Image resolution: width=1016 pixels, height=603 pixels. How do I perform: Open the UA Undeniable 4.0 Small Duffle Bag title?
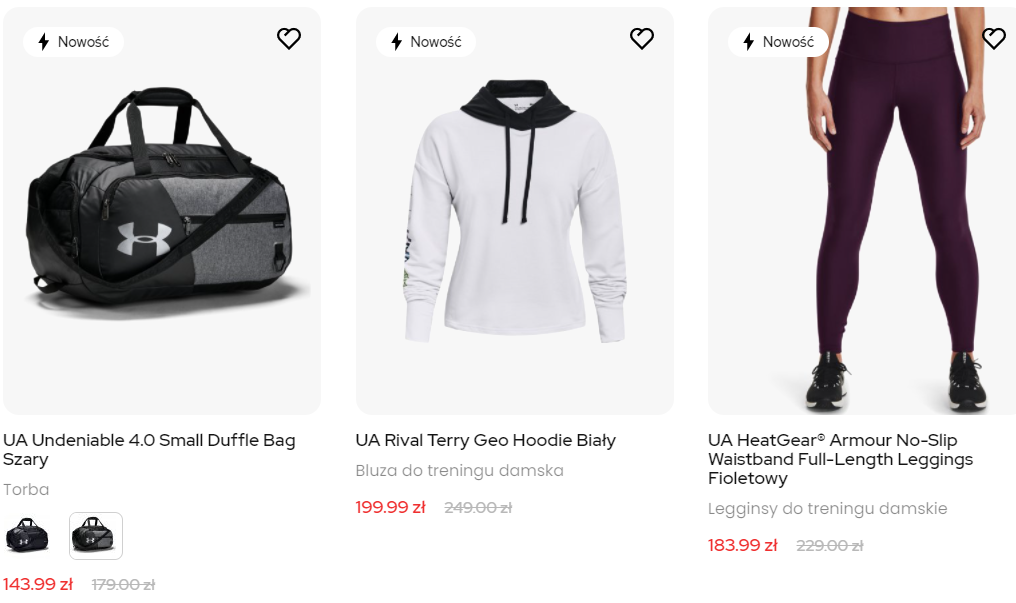pyautogui.click(x=149, y=449)
